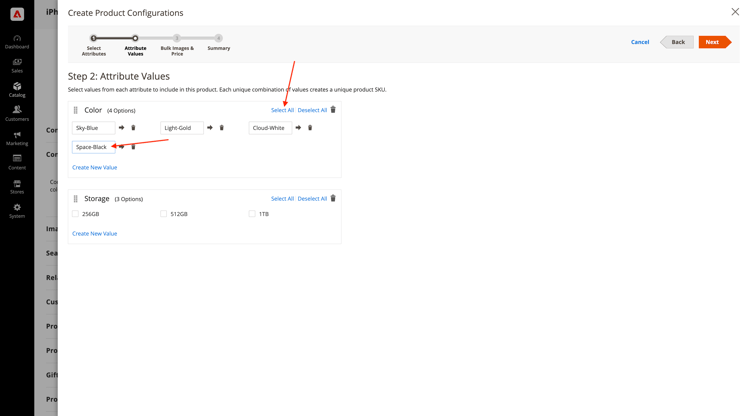Deselect All Storage options
The image size is (750, 416).
tap(312, 198)
